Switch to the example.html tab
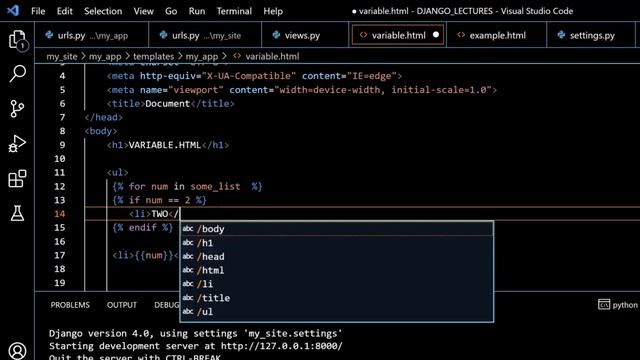 [x=496, y=36]
